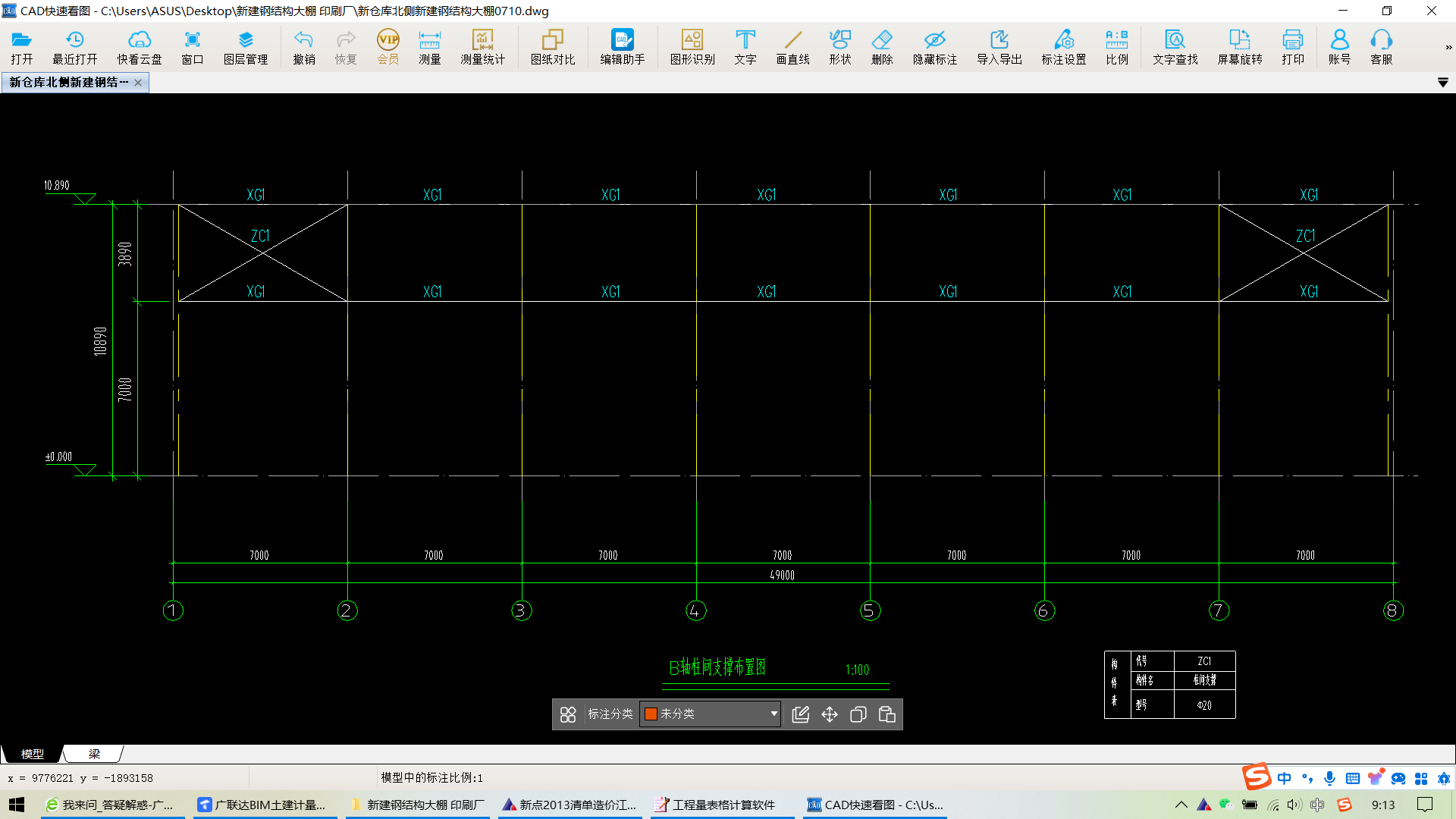Click the move annotation arrows icon
This screenshot has height=819, width=1456.
(x=829, y=714)
